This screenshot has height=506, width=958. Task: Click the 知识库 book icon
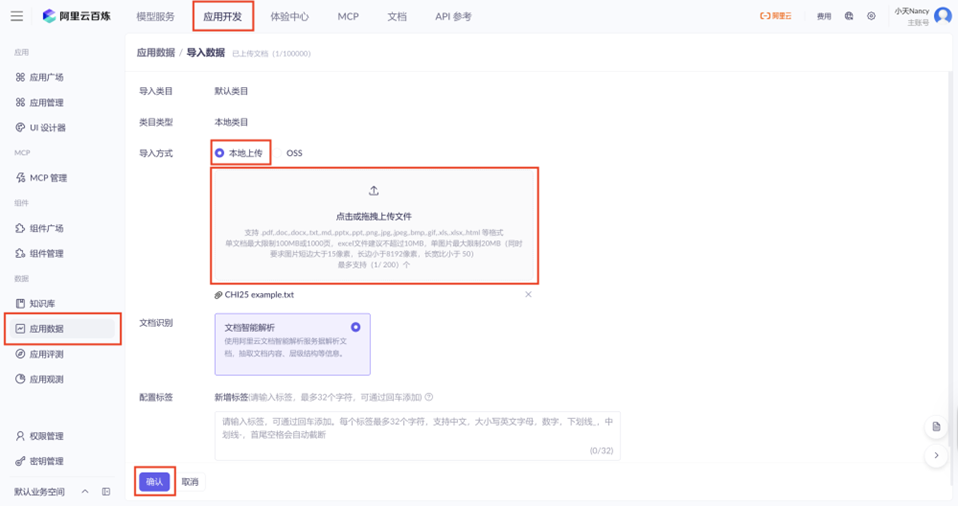click(20, 304)
